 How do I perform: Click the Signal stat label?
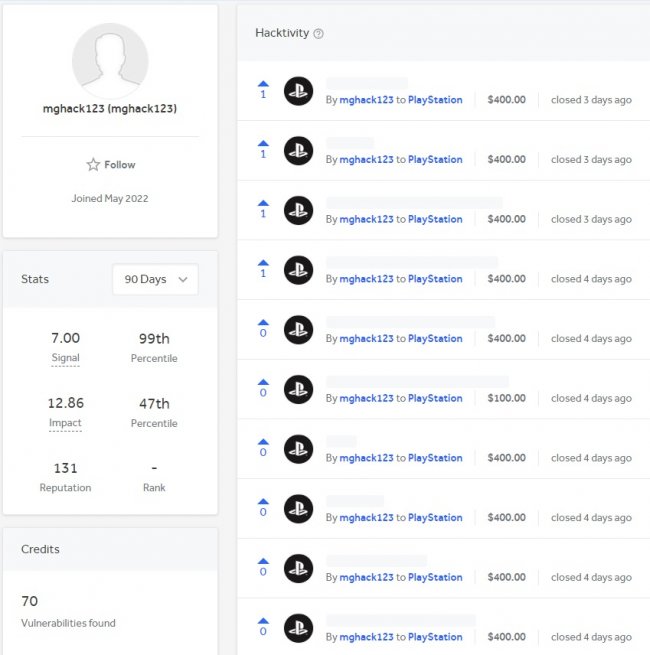click(x=66, y=358)
